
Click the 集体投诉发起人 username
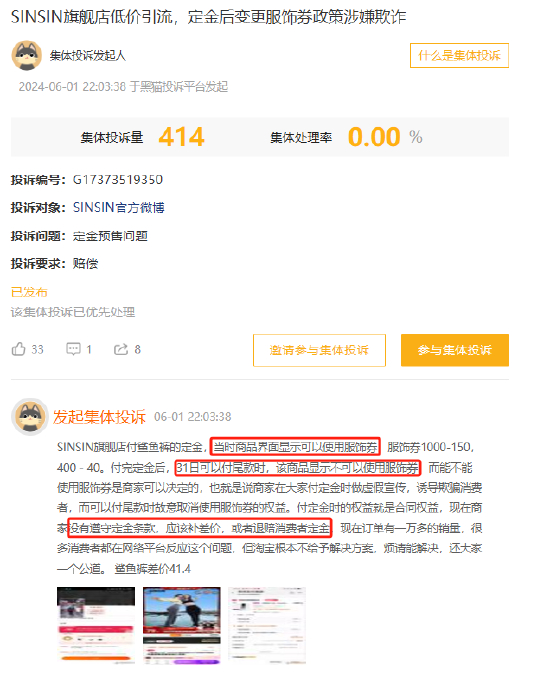click(88, 56)
